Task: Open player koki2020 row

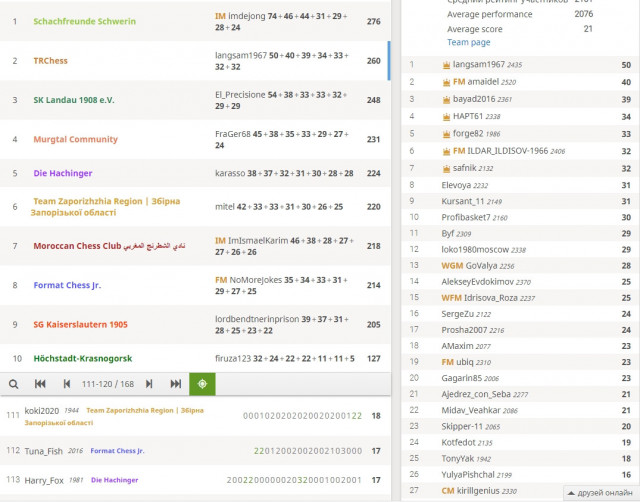Action: [195, 416]
